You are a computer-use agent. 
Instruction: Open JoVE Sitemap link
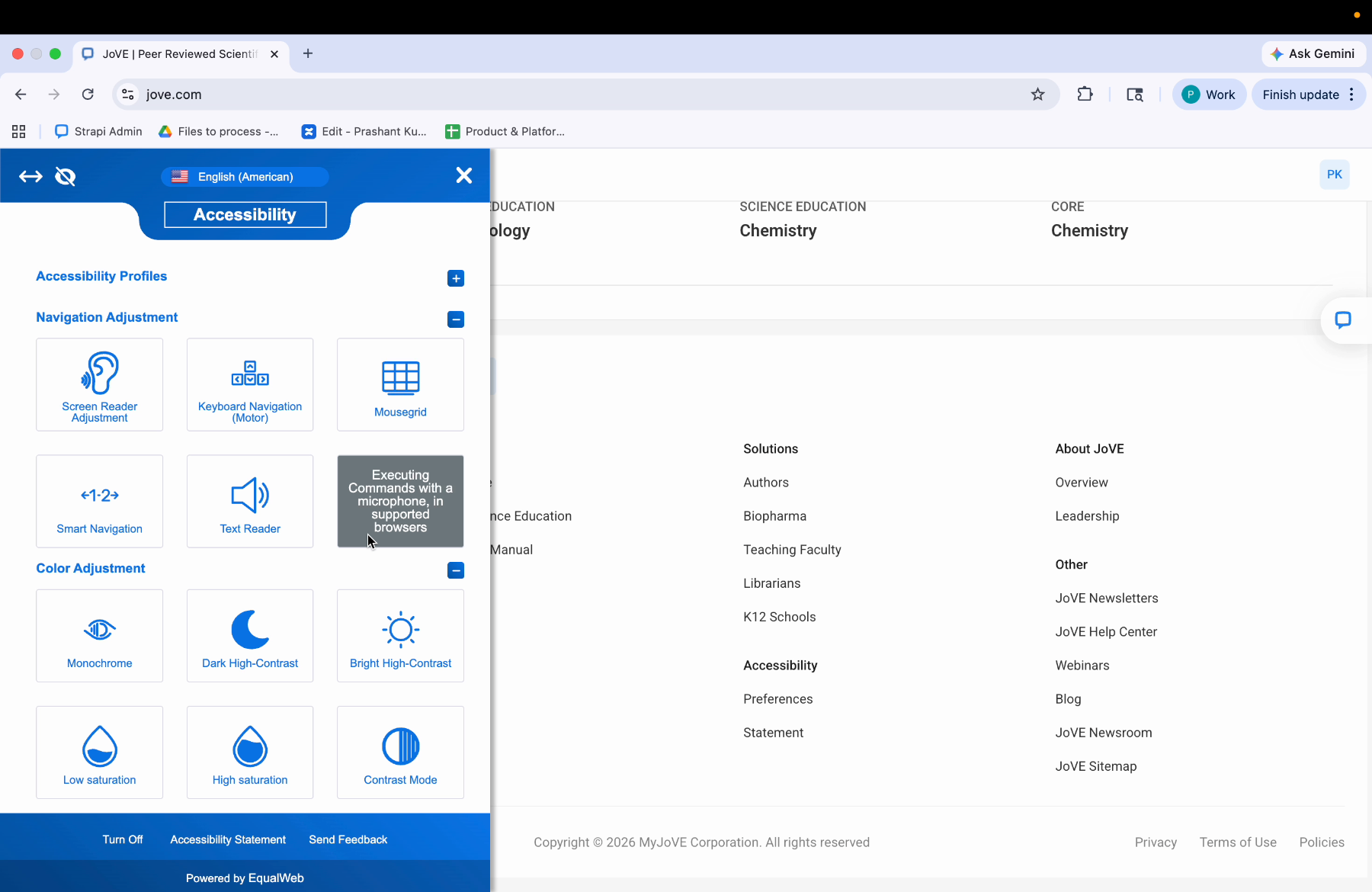1096,766
